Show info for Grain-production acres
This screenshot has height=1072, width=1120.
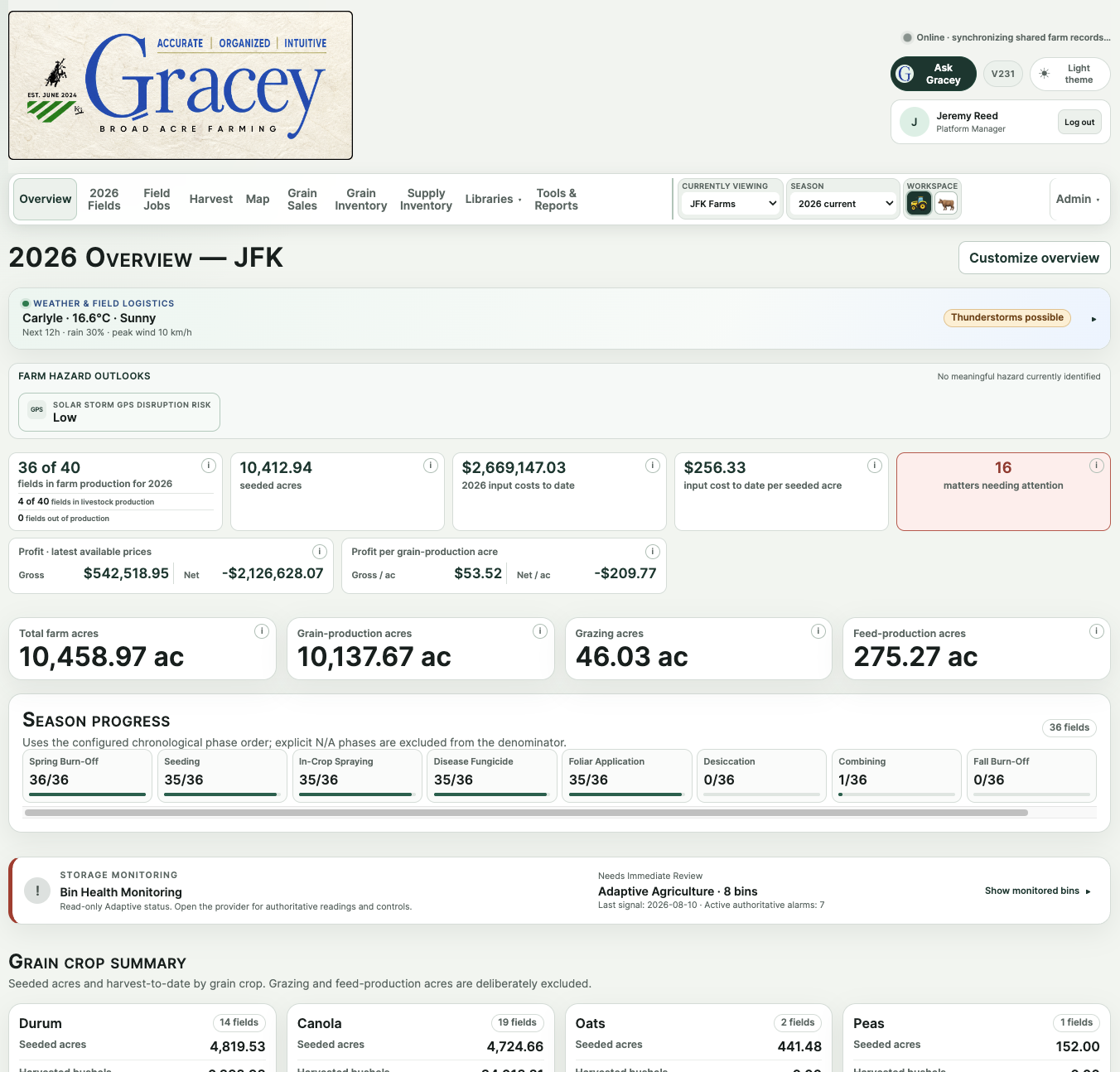click(540, 631)
